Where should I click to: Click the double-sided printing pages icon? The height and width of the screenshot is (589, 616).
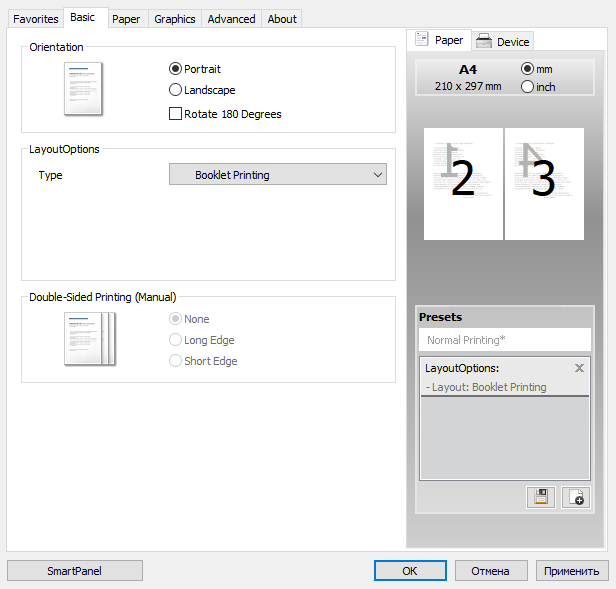click(x=90, y=339)
